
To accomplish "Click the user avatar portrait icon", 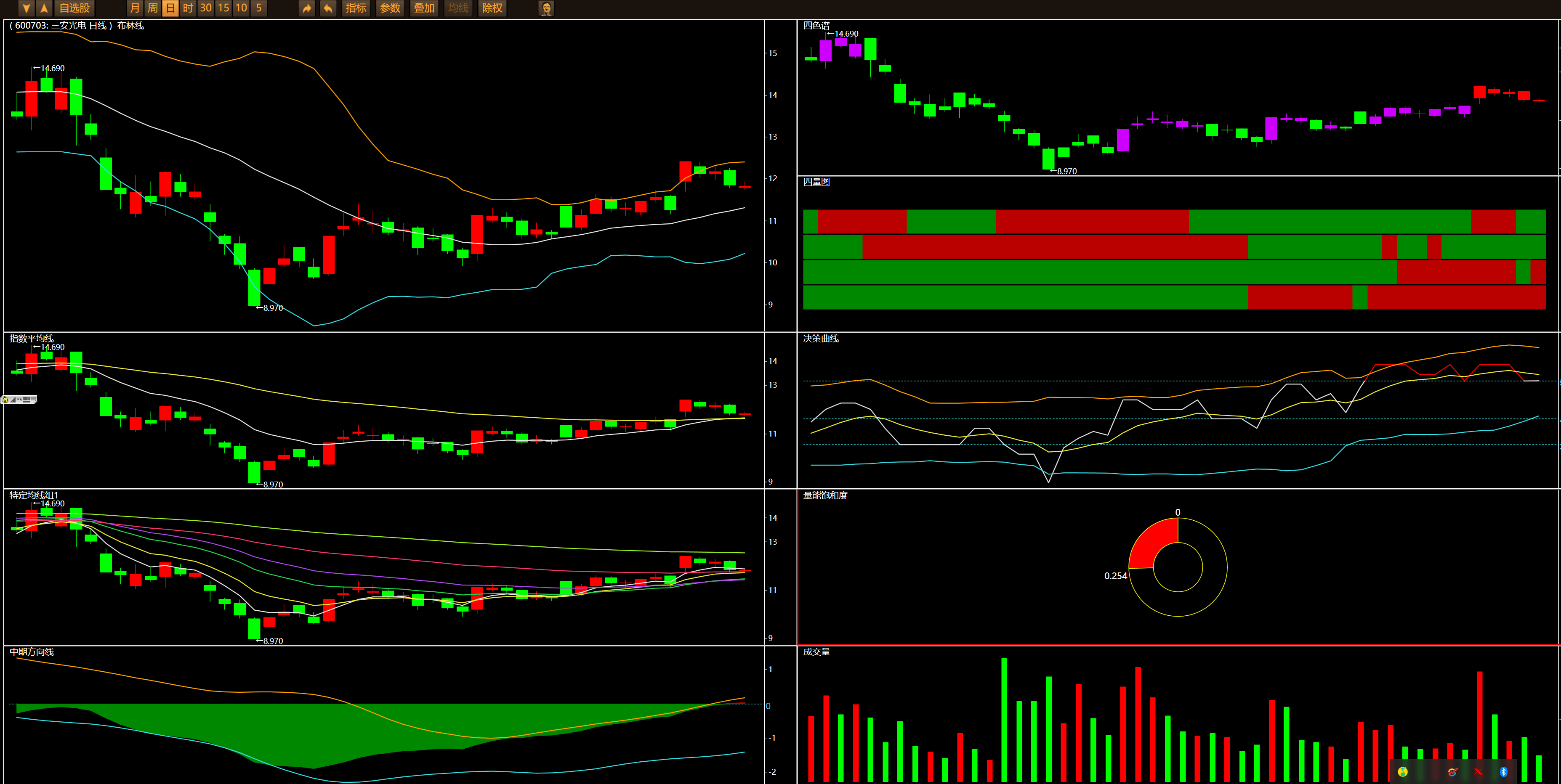I will (x=546, y=8).
